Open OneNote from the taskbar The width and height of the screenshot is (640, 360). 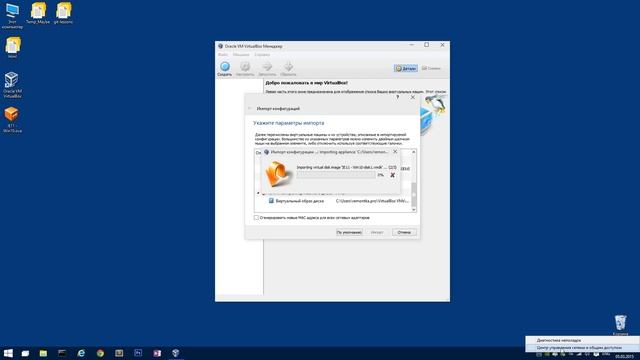coord(157,353)
